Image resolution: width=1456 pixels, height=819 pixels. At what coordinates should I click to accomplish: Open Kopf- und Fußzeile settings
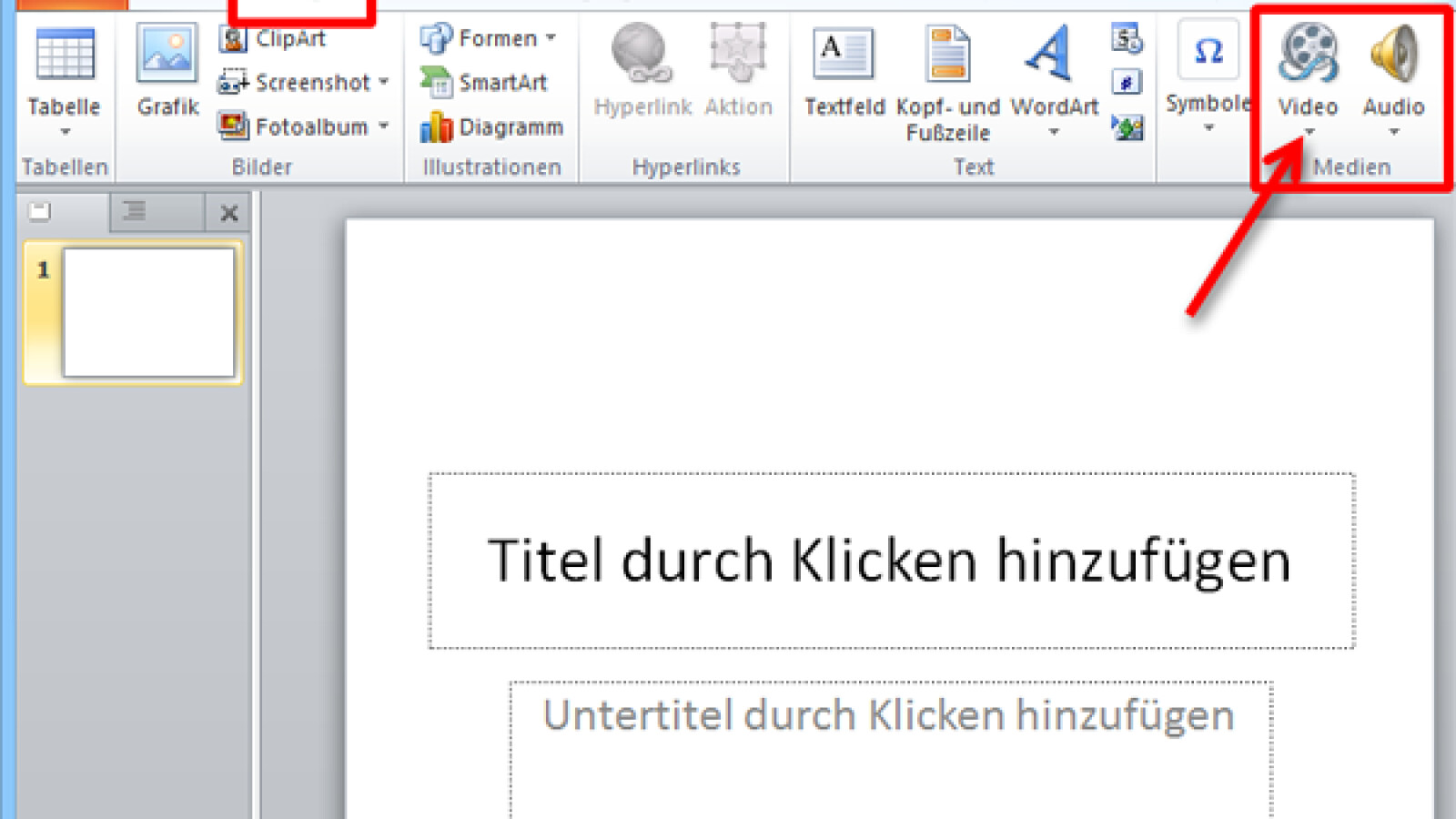(947, 55)
